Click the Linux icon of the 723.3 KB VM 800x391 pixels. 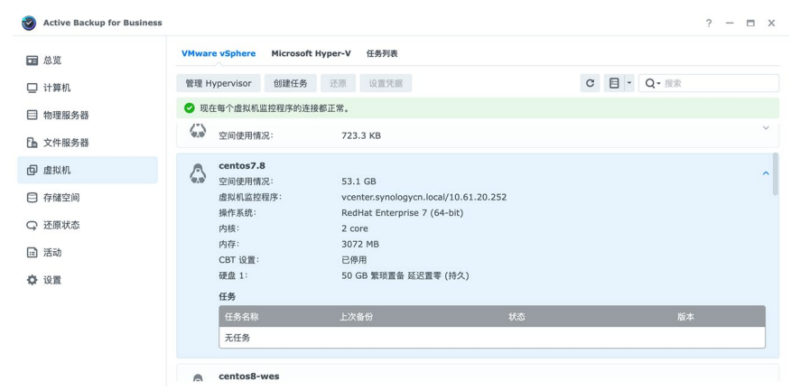pyautogui.click(x=198, y=131)
